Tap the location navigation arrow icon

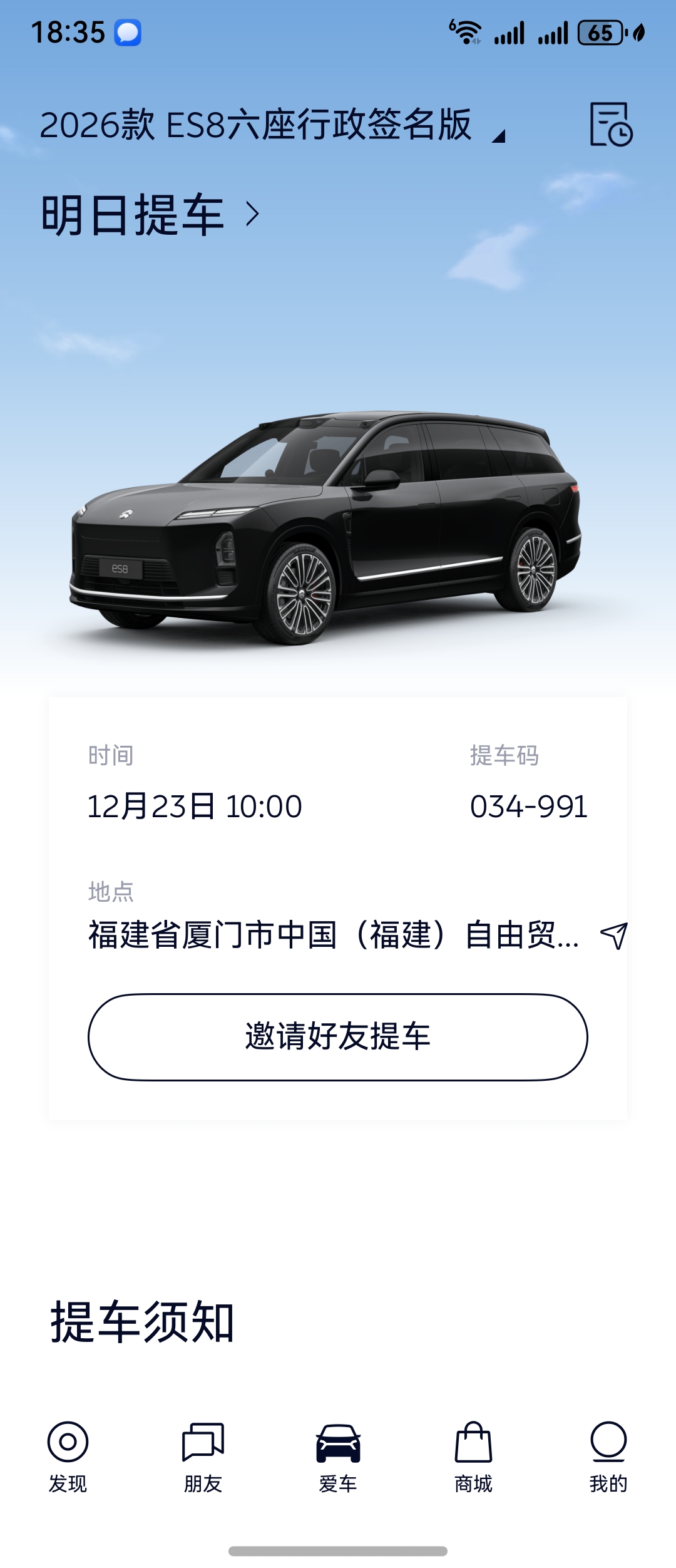click(x=614, y=936)
